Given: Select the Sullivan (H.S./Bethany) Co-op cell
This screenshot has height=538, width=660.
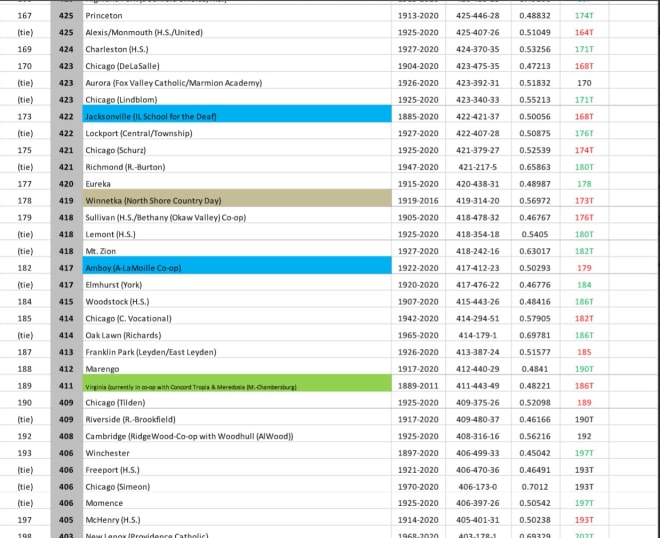Looking at the screenshot, I should [237, 218].
